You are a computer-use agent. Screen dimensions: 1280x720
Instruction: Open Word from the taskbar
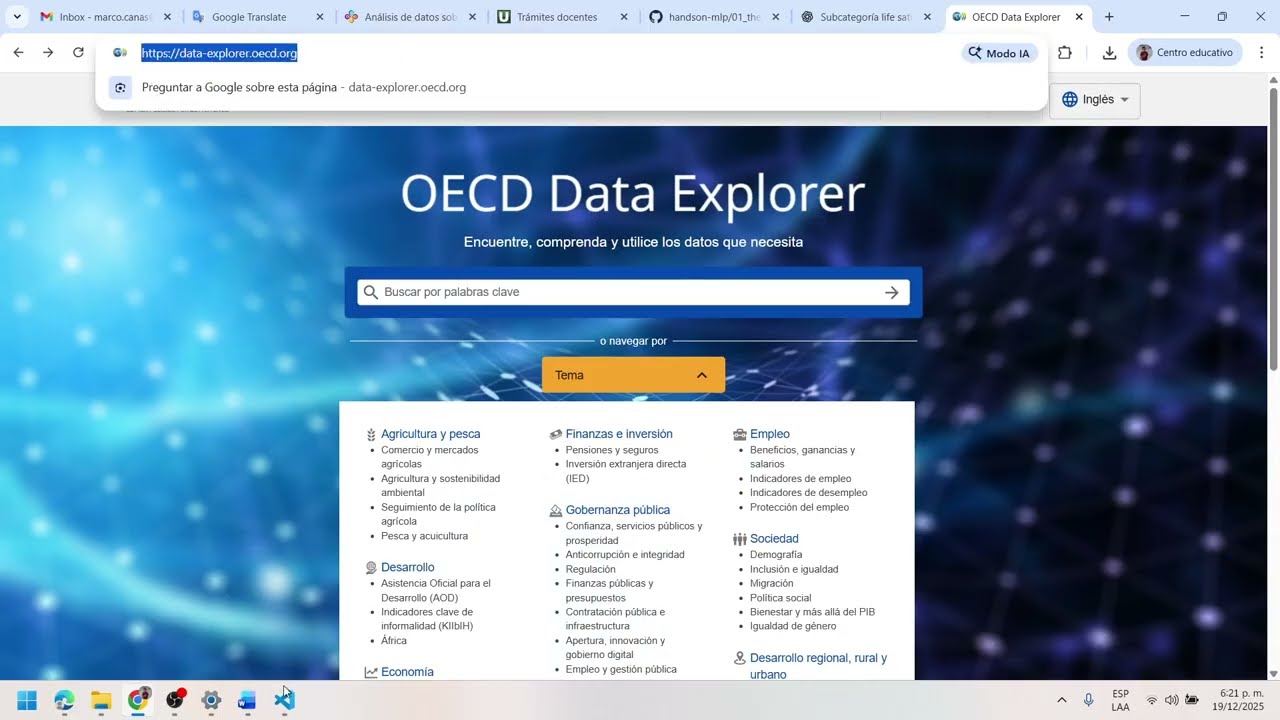pos(247,700)
